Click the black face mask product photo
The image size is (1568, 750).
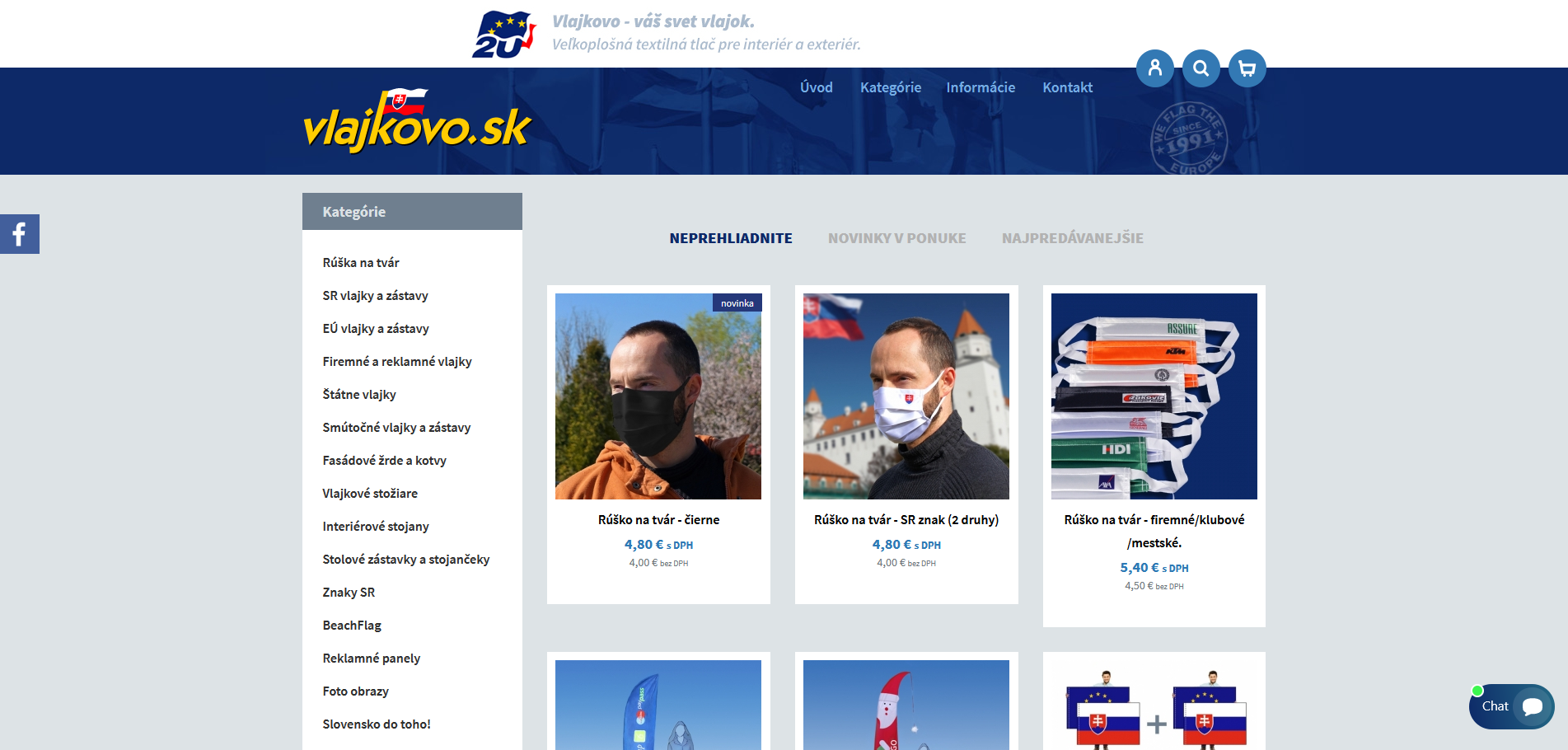click(x=658, y=396)
